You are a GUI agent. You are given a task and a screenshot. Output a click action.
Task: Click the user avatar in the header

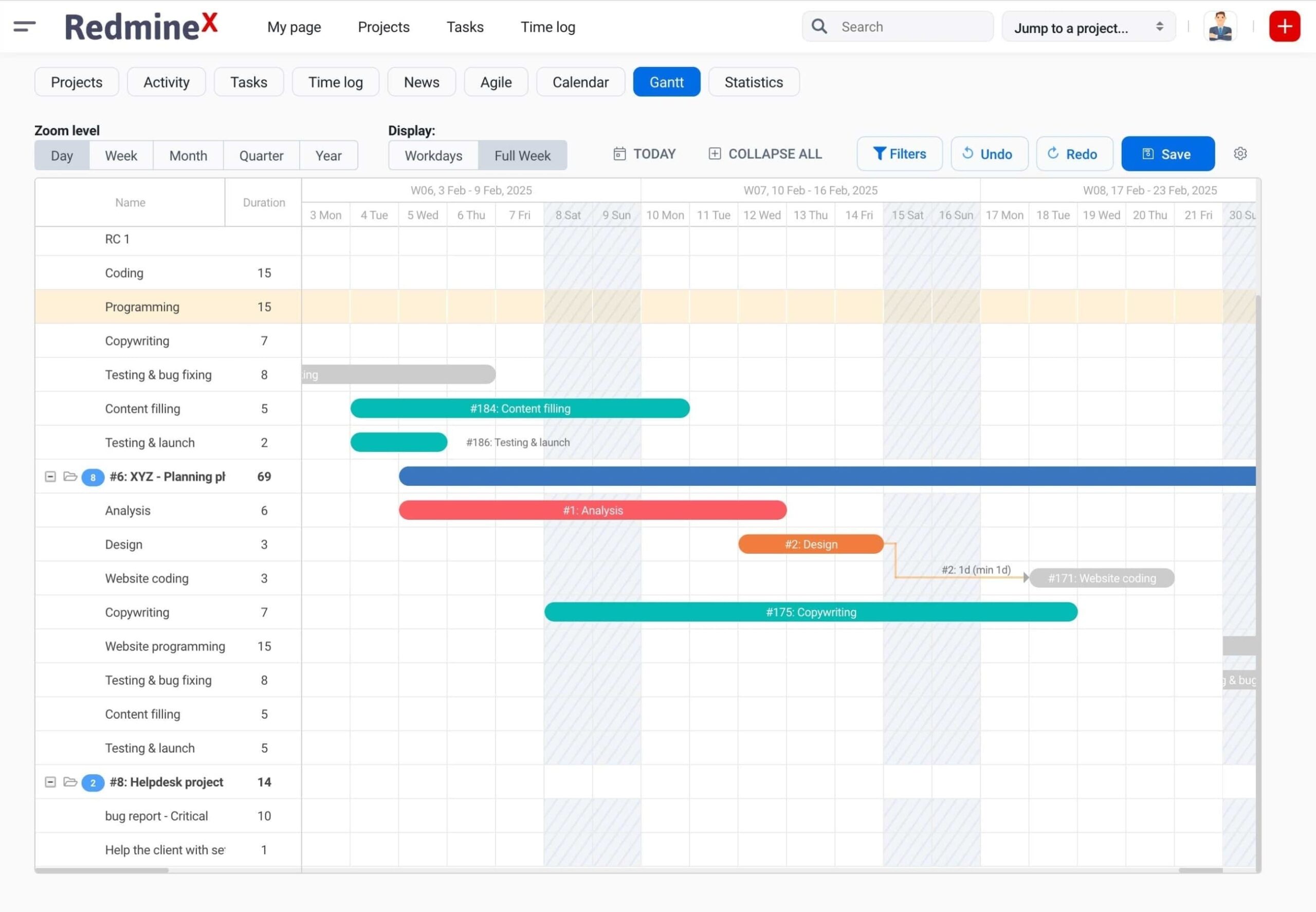click(1220, 26)
